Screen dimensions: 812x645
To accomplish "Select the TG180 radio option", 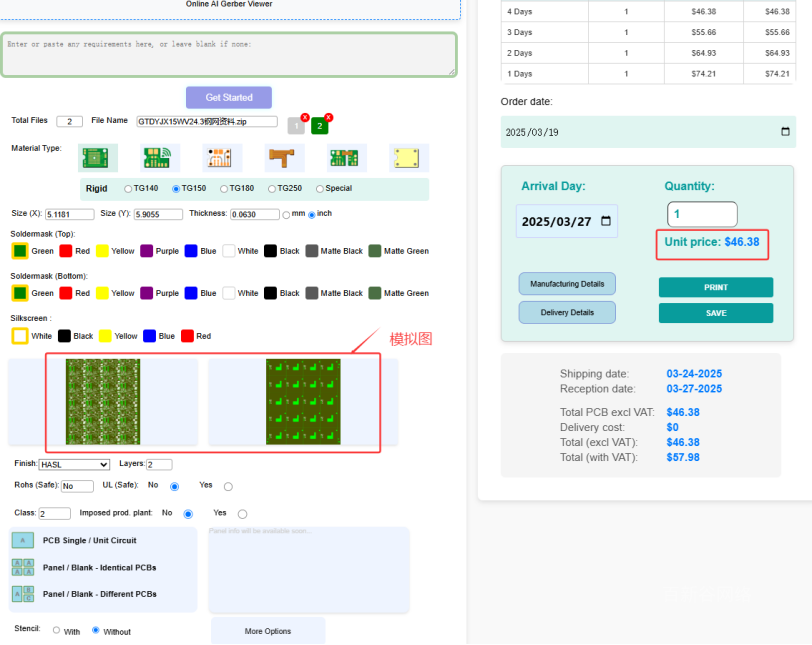I will click(x=223, y=189).
